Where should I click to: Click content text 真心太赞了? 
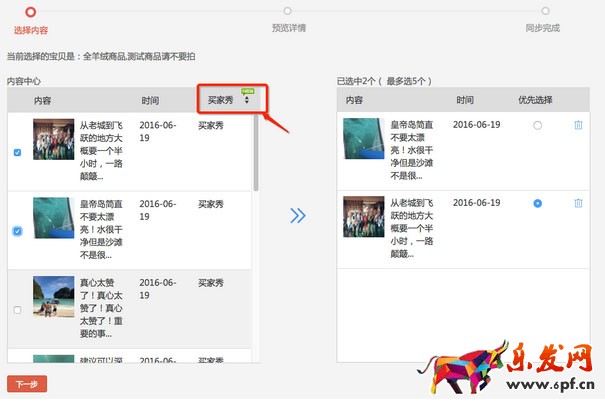click(101, 308)
